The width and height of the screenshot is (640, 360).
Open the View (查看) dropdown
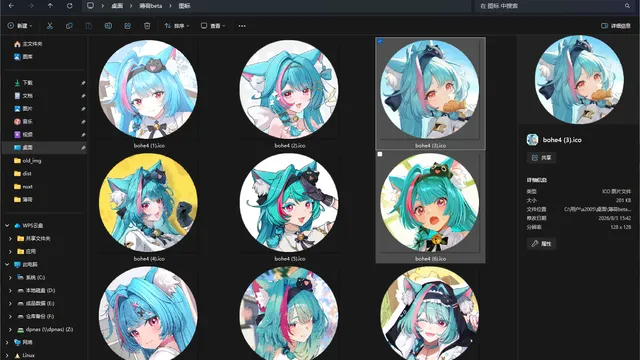click(x=213, y=26)
